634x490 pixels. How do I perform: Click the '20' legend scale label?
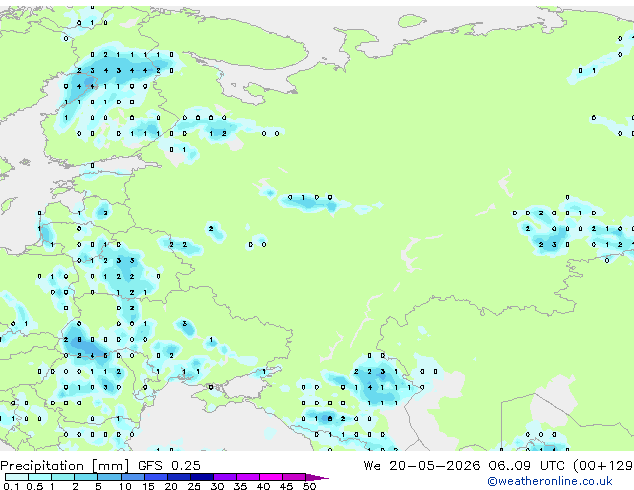(171, 486)
